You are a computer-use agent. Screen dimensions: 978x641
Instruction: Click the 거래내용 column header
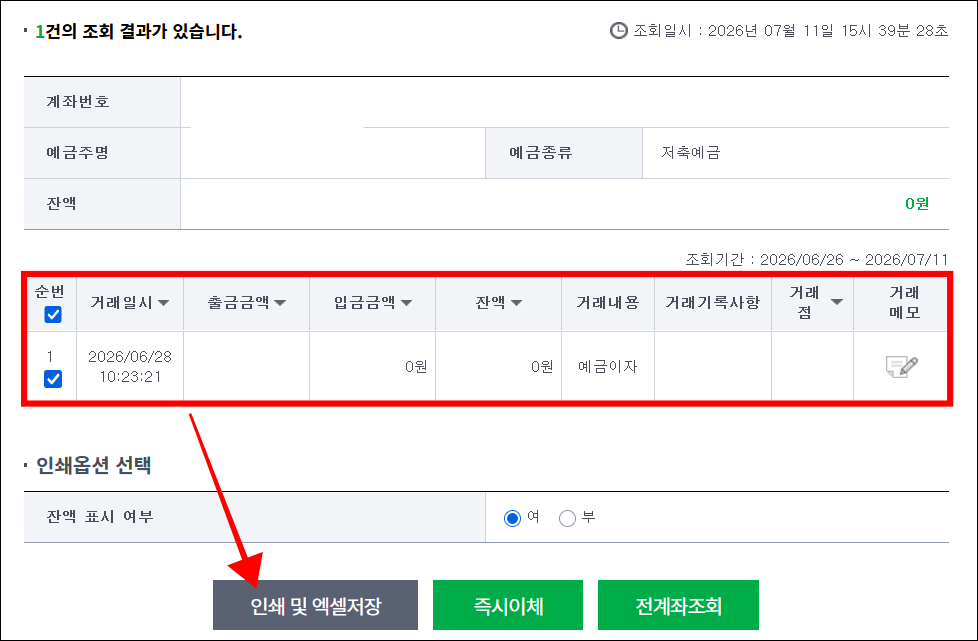pos(608,303)
